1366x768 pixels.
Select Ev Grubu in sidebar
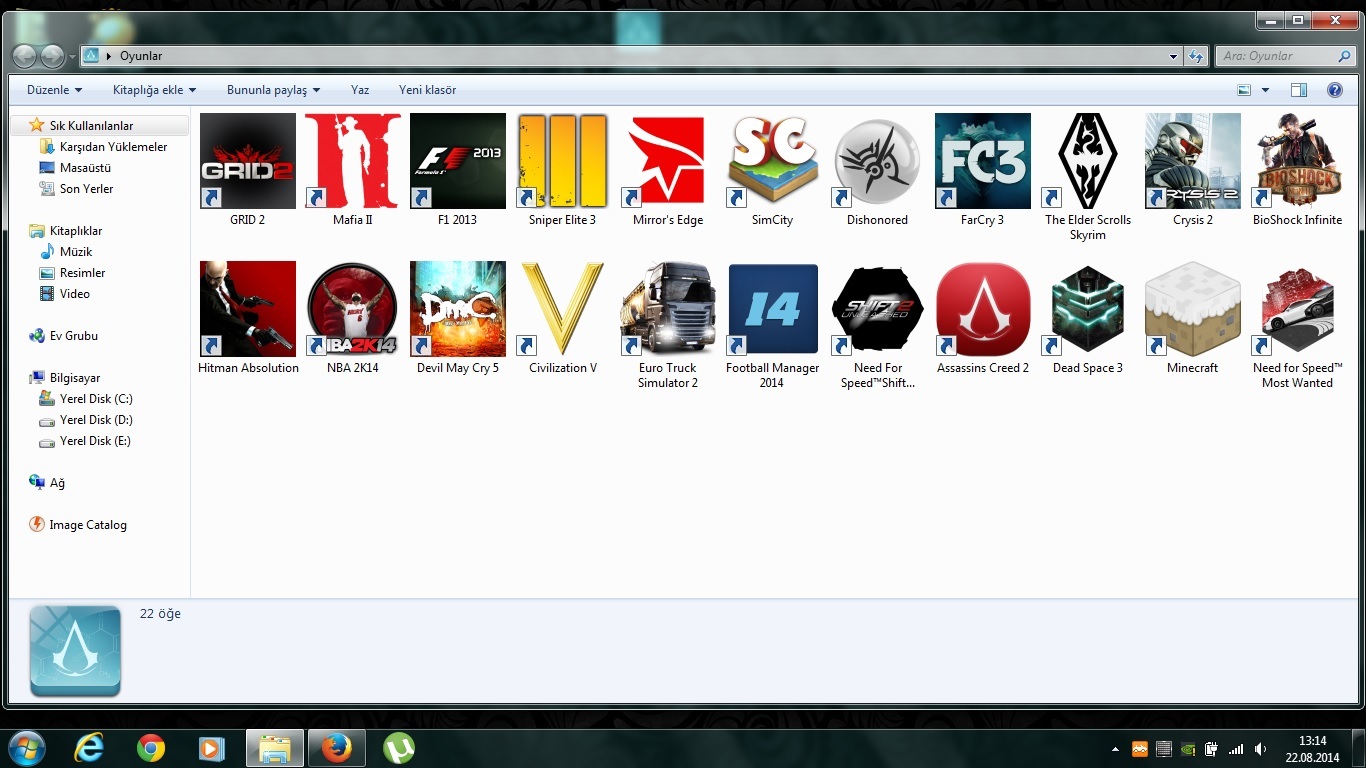pos(73,336)
